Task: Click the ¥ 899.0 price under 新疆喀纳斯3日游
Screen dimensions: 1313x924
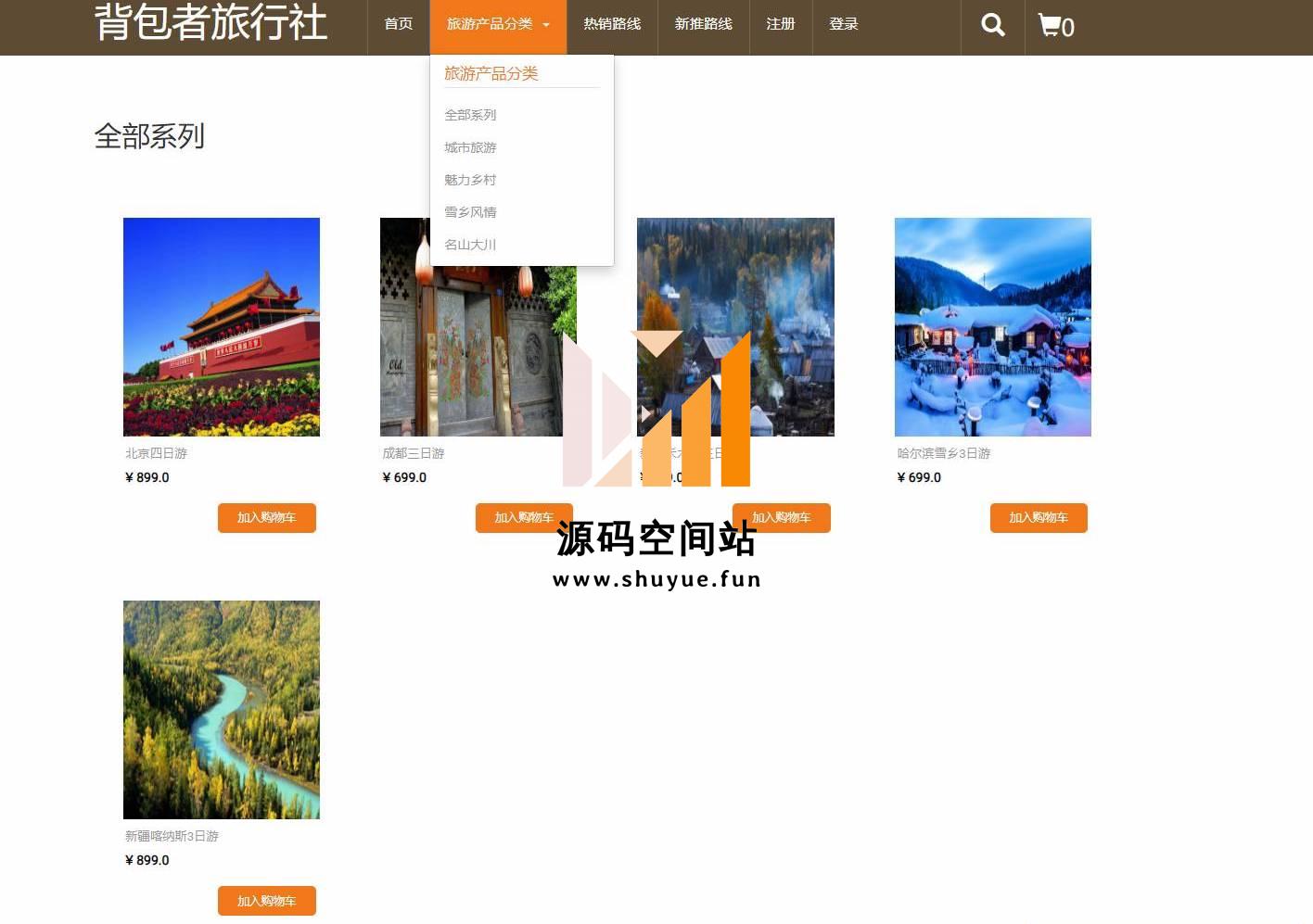Action: tap(147, 860)
